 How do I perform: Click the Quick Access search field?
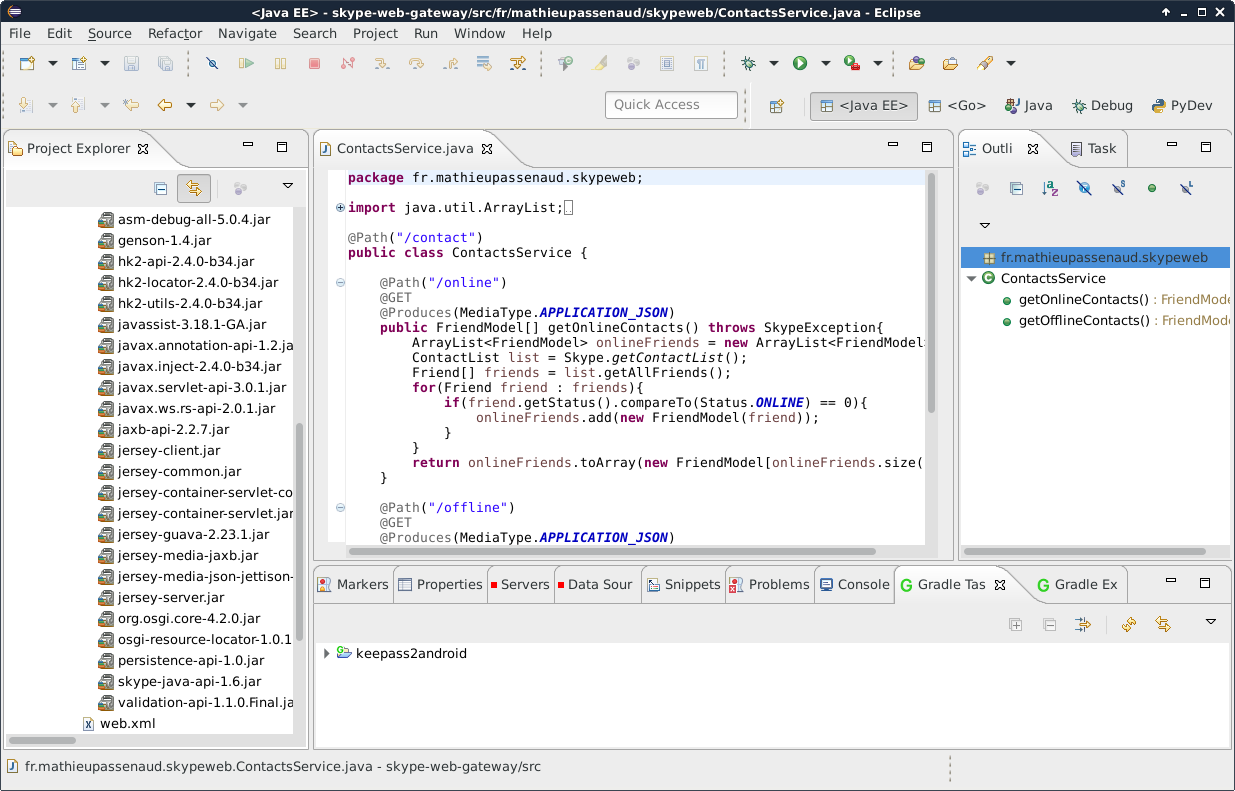(671, 105)
